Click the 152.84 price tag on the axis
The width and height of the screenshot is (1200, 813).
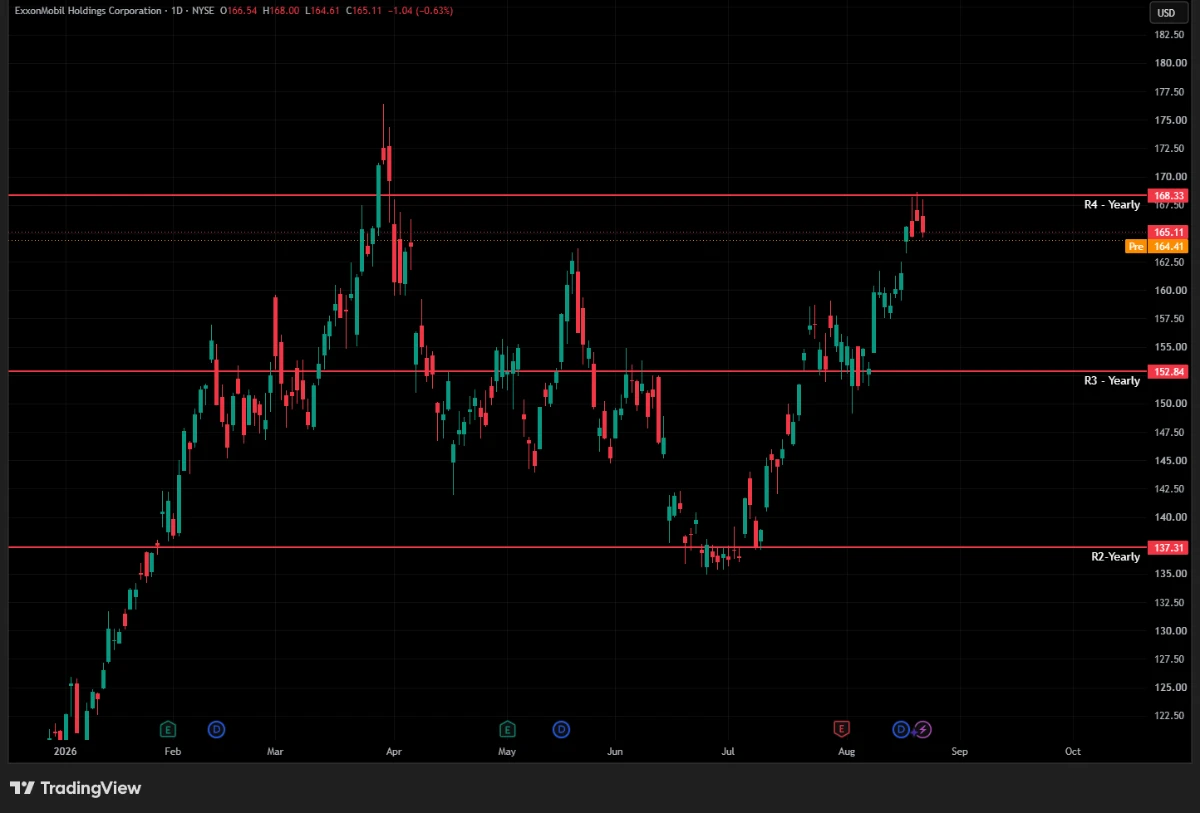pos(1168,371)
